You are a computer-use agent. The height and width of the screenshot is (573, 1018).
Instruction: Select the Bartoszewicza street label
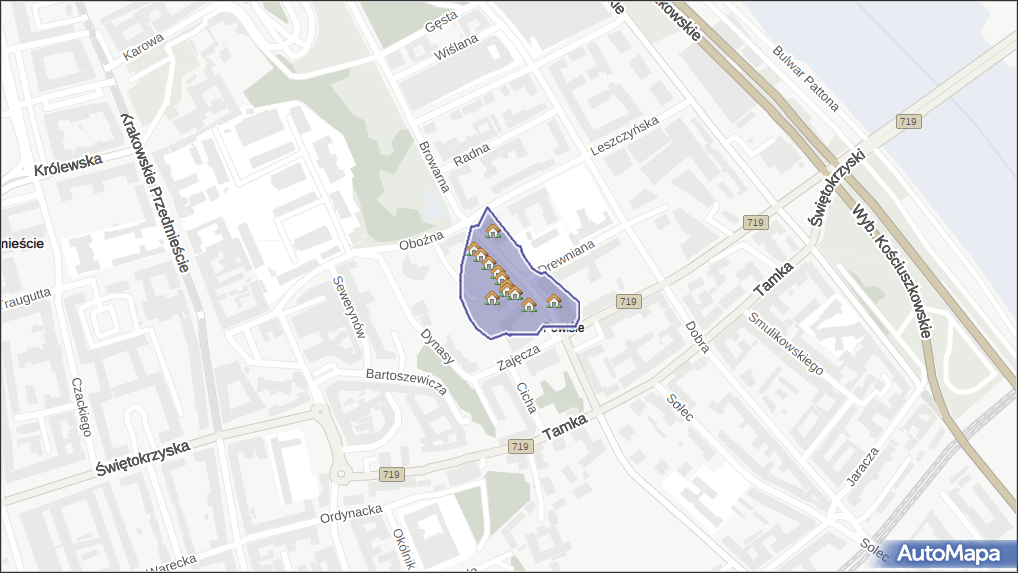tap(406, 381)
